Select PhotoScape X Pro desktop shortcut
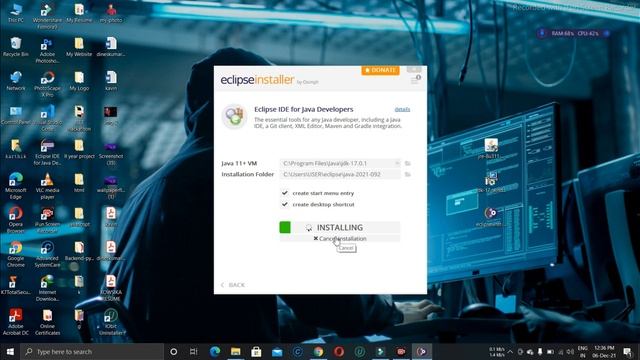 [x=47, y=84]
